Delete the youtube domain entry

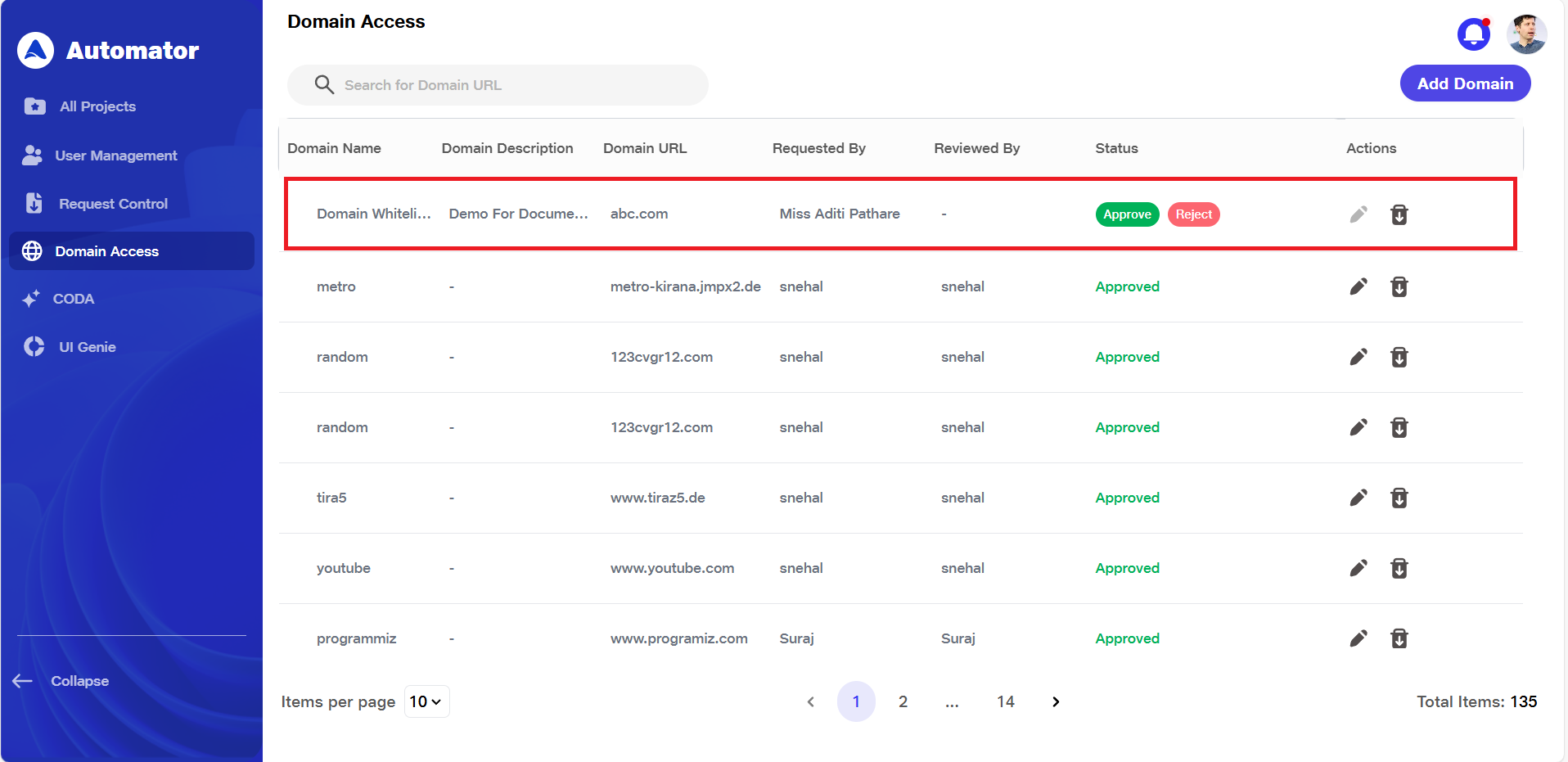[1399, 568]
